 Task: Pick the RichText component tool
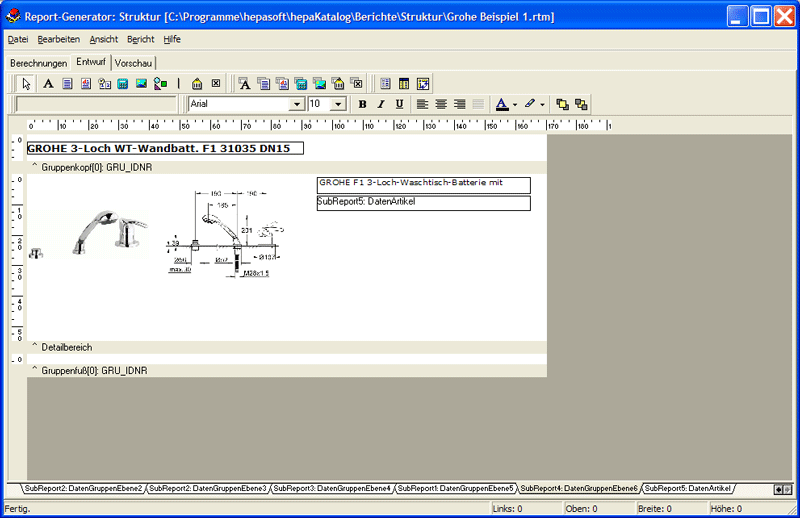click(x=86, y=84)
